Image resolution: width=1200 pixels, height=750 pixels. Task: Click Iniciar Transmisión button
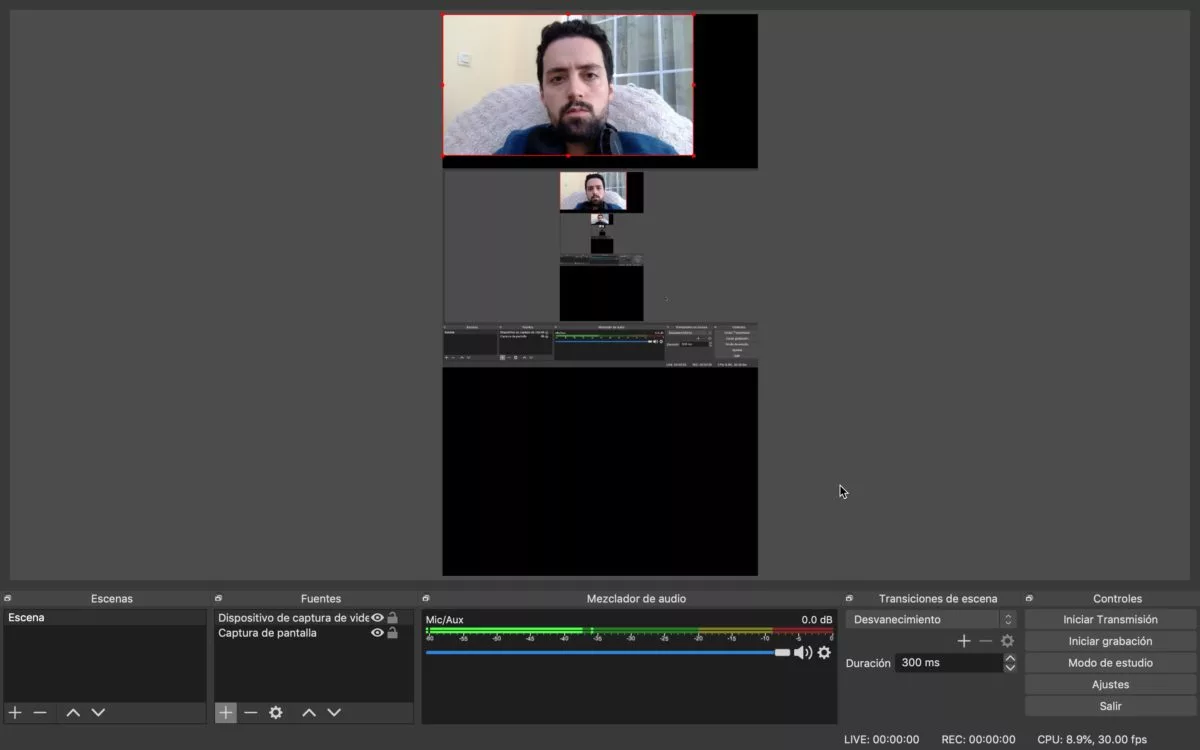[1110, 620]
